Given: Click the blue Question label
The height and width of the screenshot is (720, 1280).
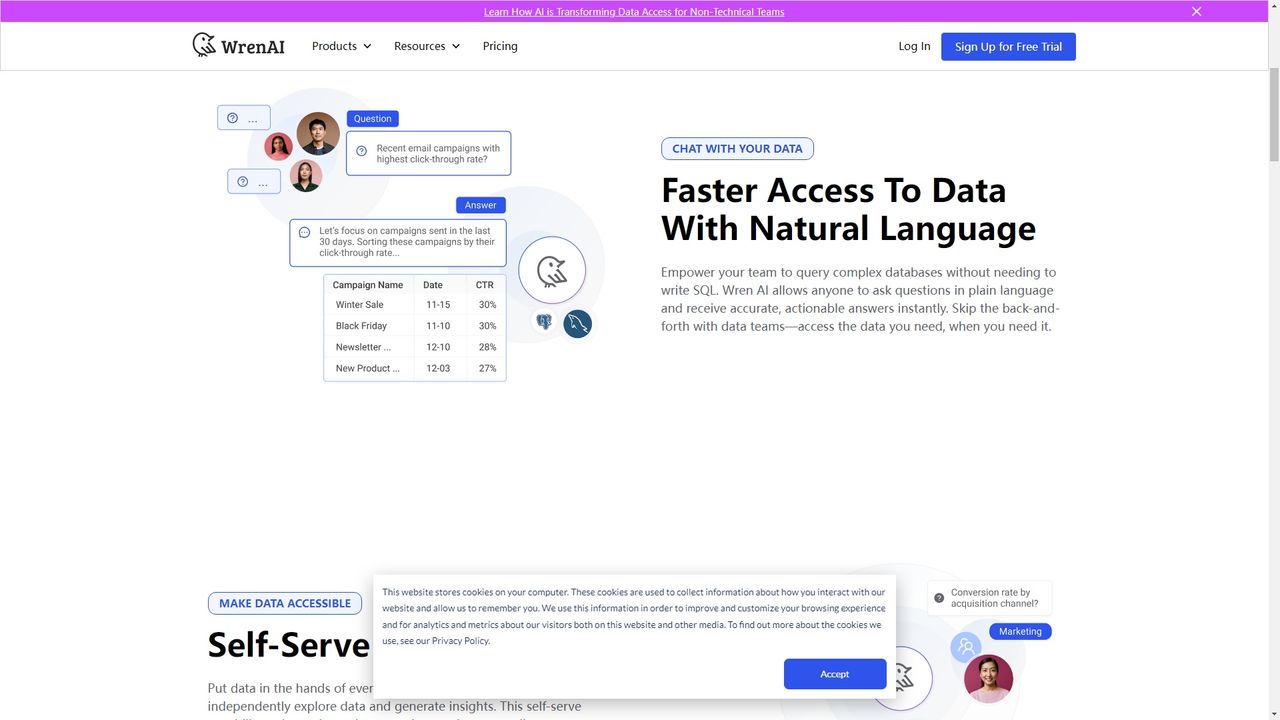Looking at the screenshot, I should click(372, 118).
